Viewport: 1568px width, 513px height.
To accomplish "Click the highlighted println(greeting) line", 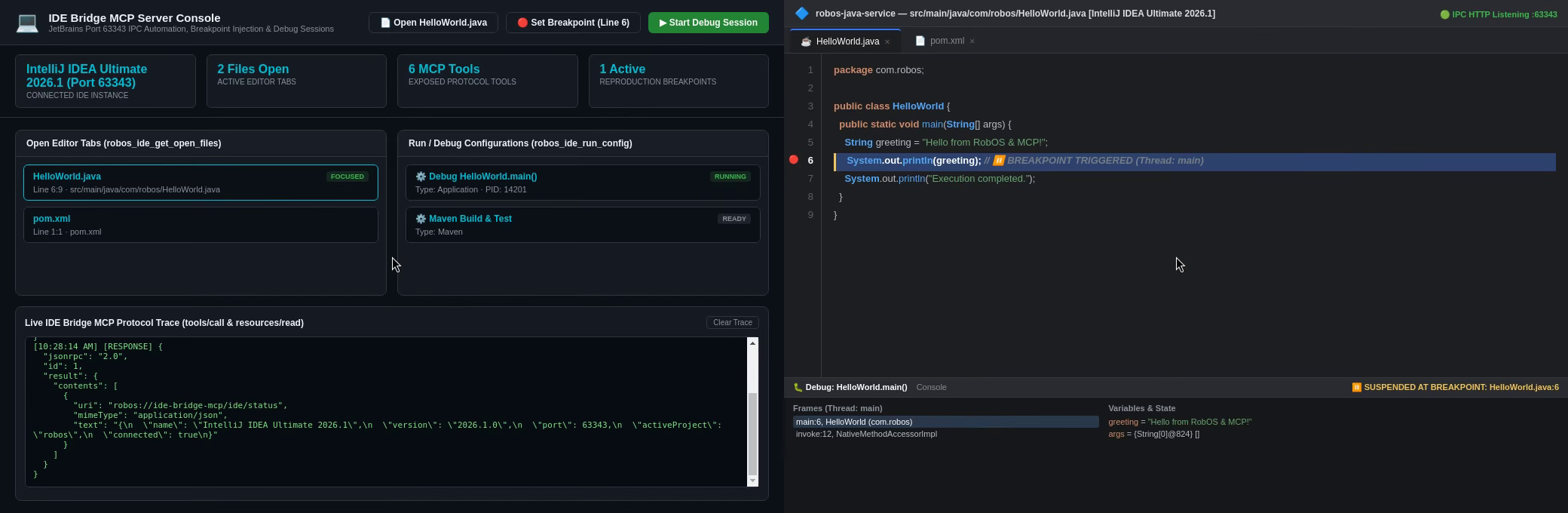I will point(1195,161).
